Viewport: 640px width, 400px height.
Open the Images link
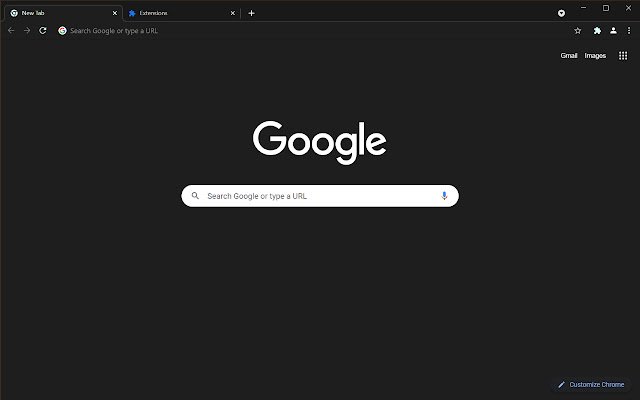pos(595,56)
